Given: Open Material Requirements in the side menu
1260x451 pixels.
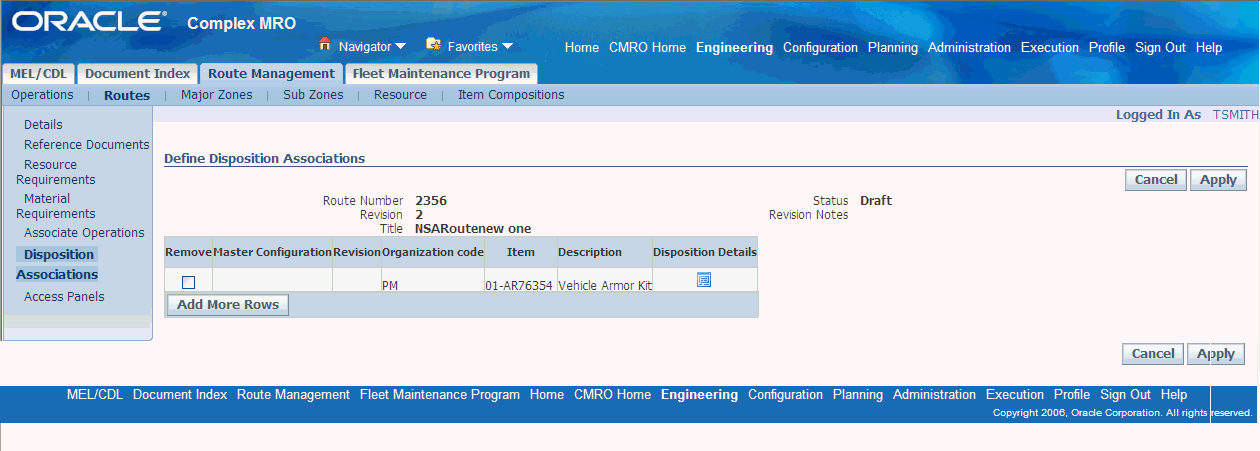Looking at the screenshot, I should click(56, 206).
